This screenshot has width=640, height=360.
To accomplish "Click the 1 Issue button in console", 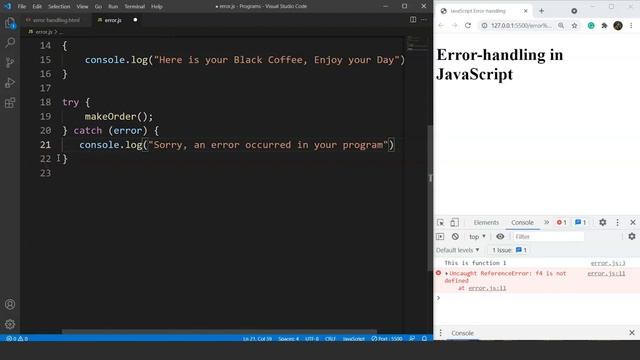I will point(509,250).
